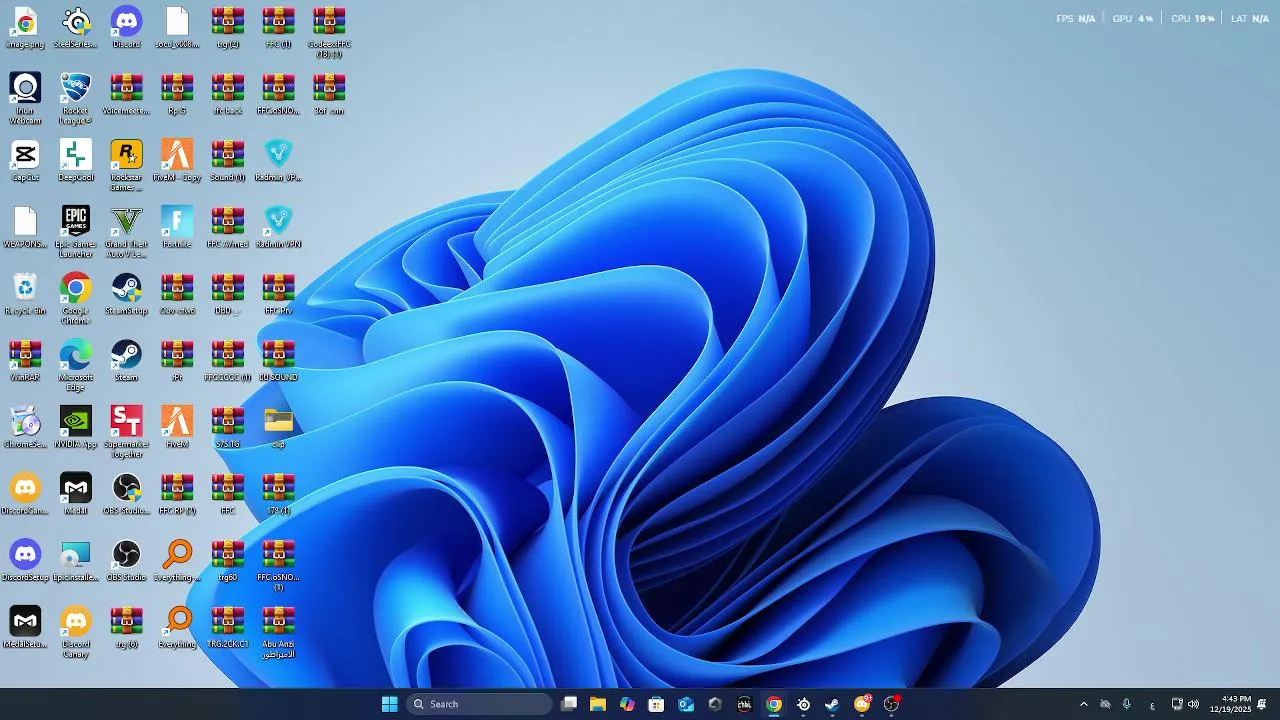Open the notifications bell icon
1280x720 pixels.
[1262, 704]
